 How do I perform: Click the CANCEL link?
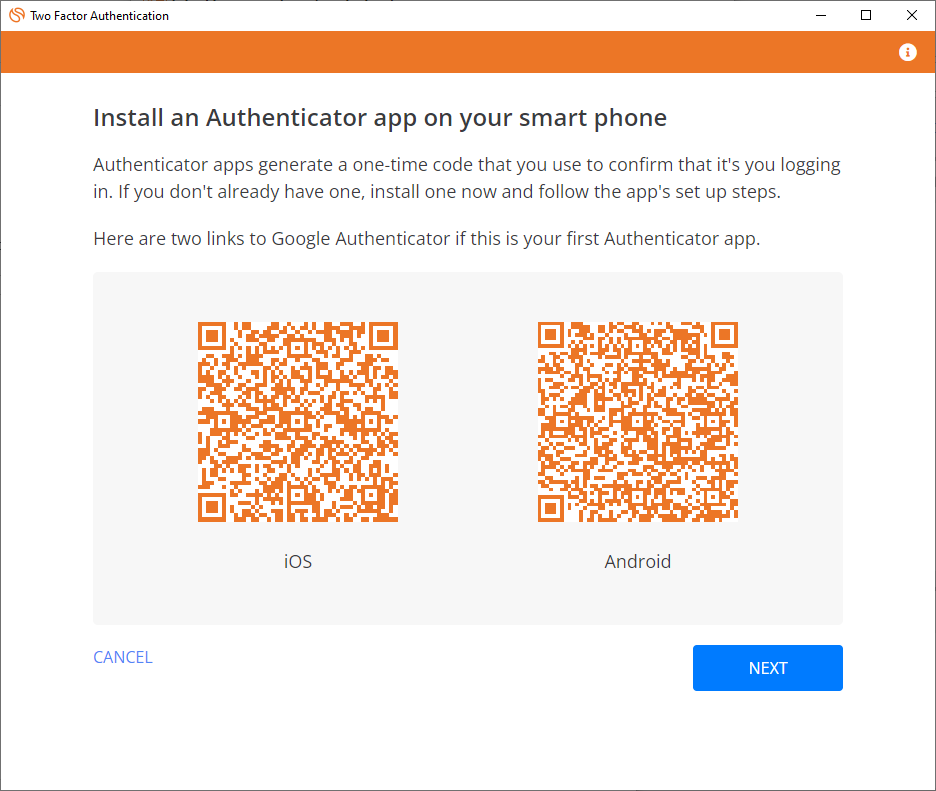pos(123,657)
